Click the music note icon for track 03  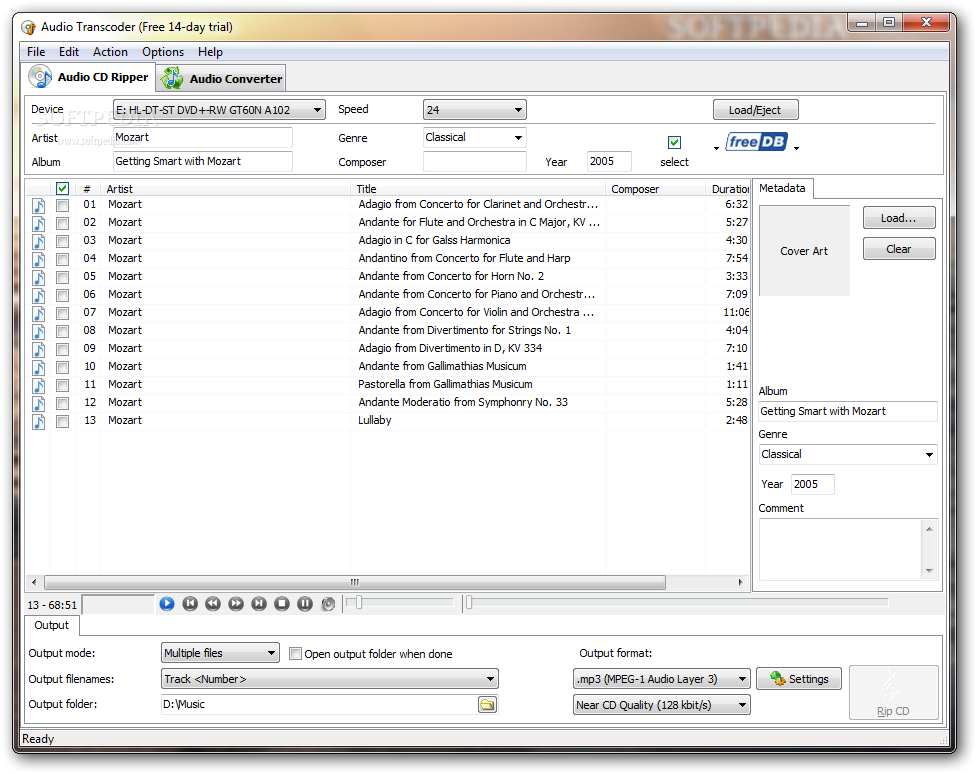click(39, 241)
